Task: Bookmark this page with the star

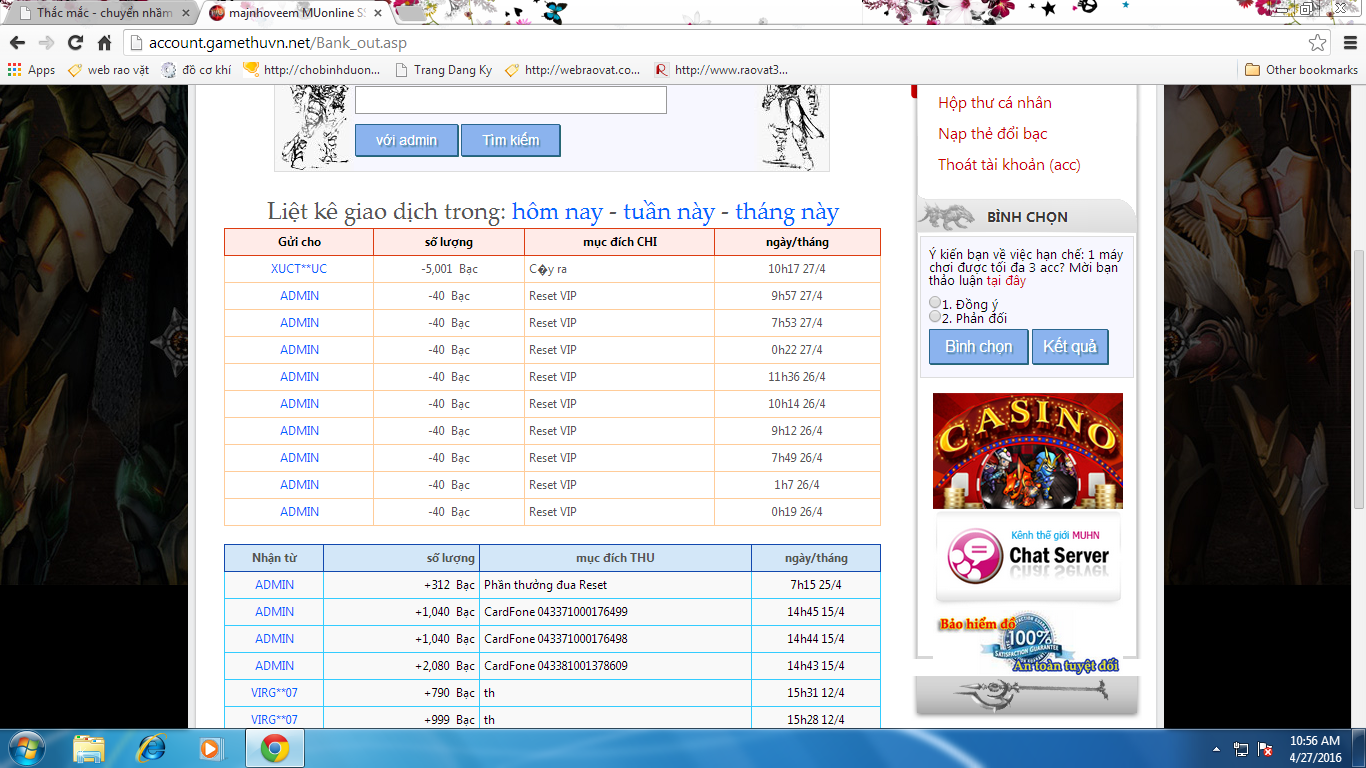Action: [x=1318, y=43]
